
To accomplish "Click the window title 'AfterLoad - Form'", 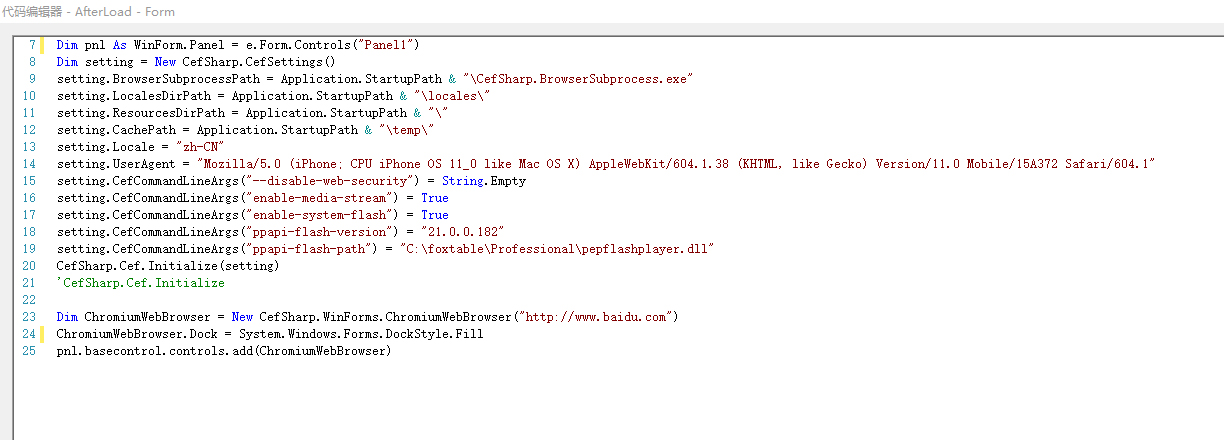I will coord(125,12).
